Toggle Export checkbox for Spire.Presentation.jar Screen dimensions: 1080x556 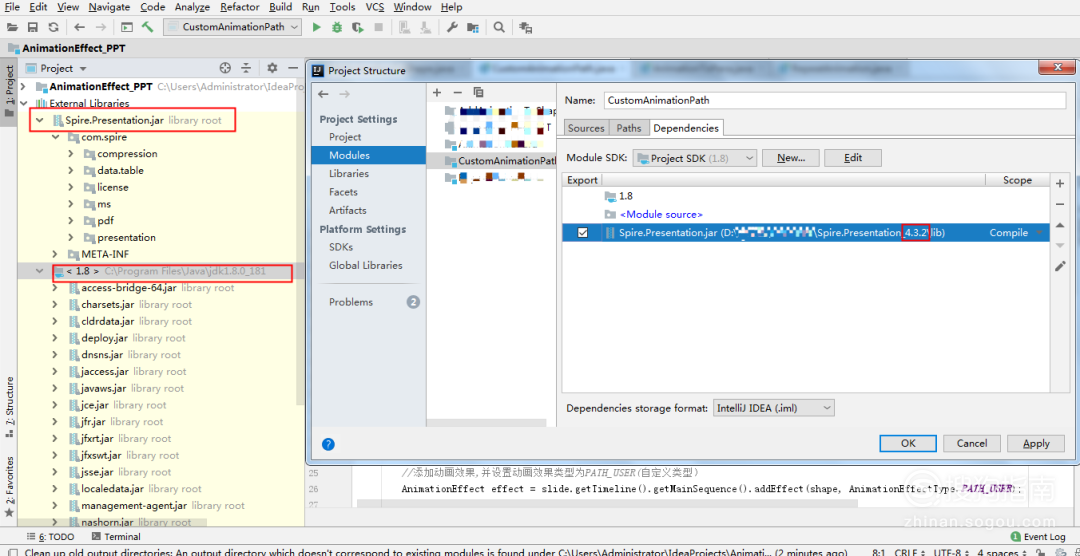[583, 233]
